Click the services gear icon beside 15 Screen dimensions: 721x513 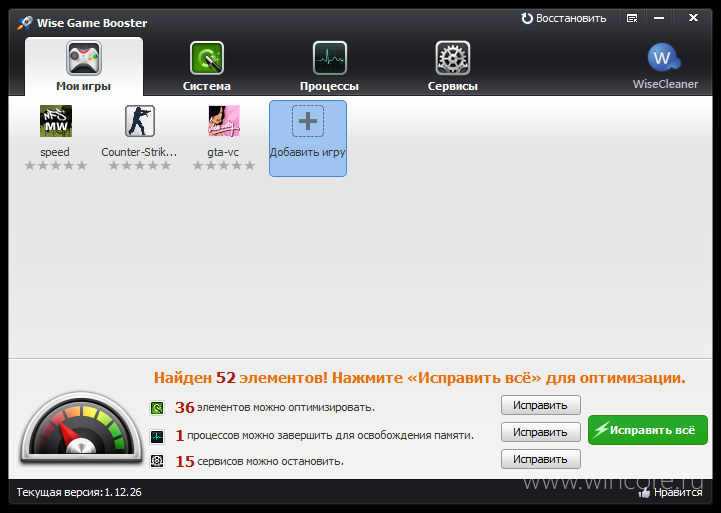(157, 461)
